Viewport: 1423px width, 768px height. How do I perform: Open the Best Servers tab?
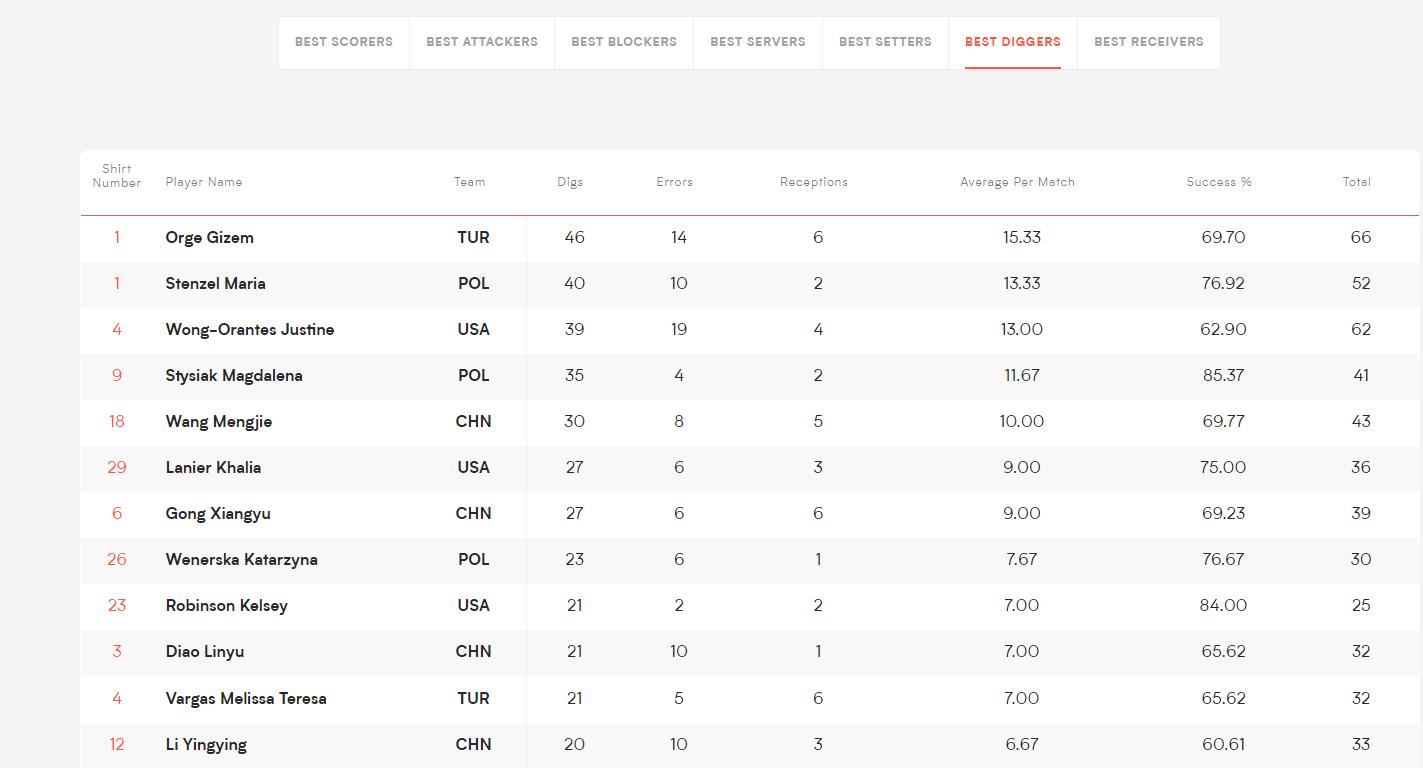click(758, 42)
